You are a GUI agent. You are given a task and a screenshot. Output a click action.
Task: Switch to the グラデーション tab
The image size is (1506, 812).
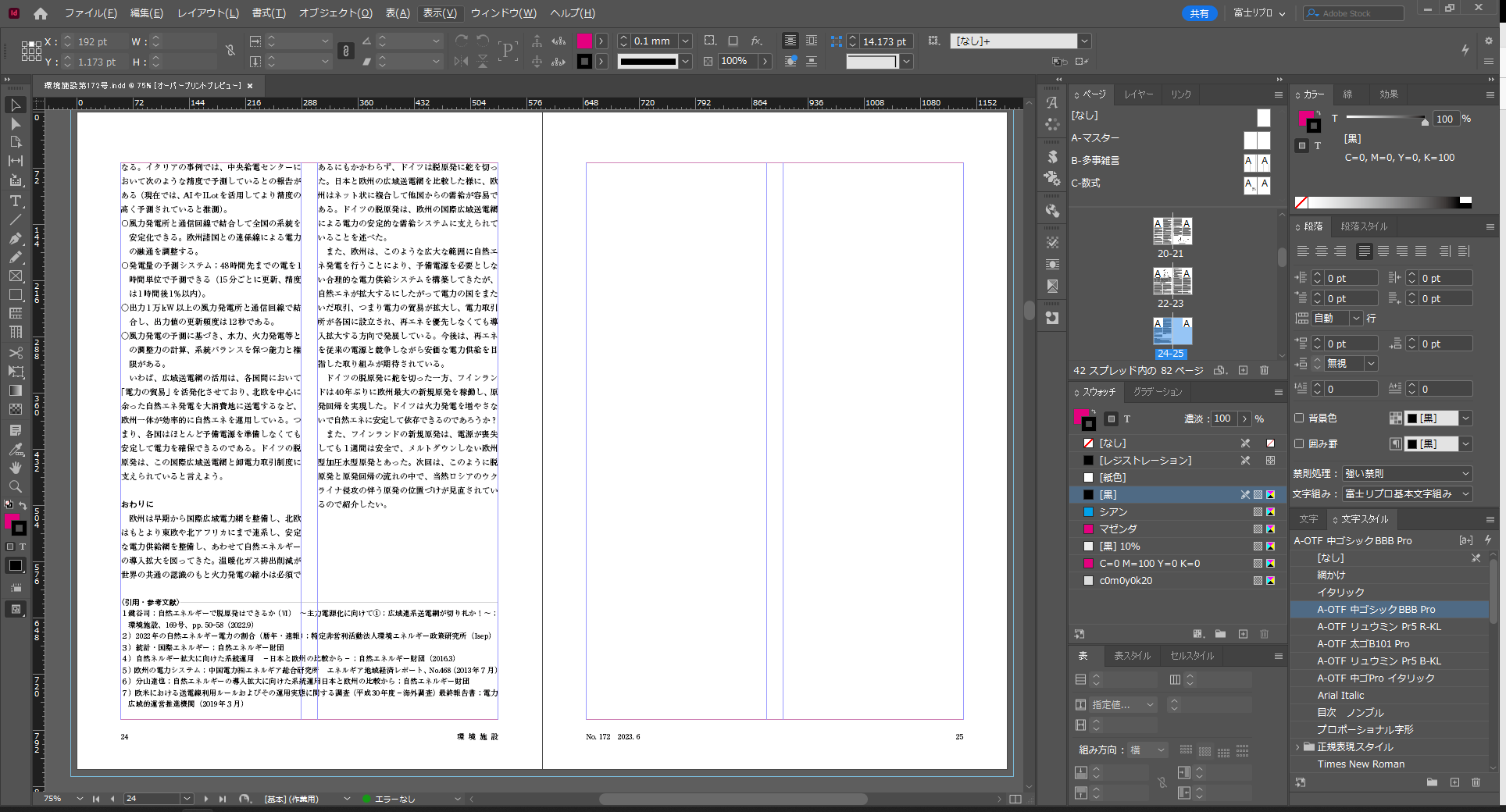[1158, 392]
